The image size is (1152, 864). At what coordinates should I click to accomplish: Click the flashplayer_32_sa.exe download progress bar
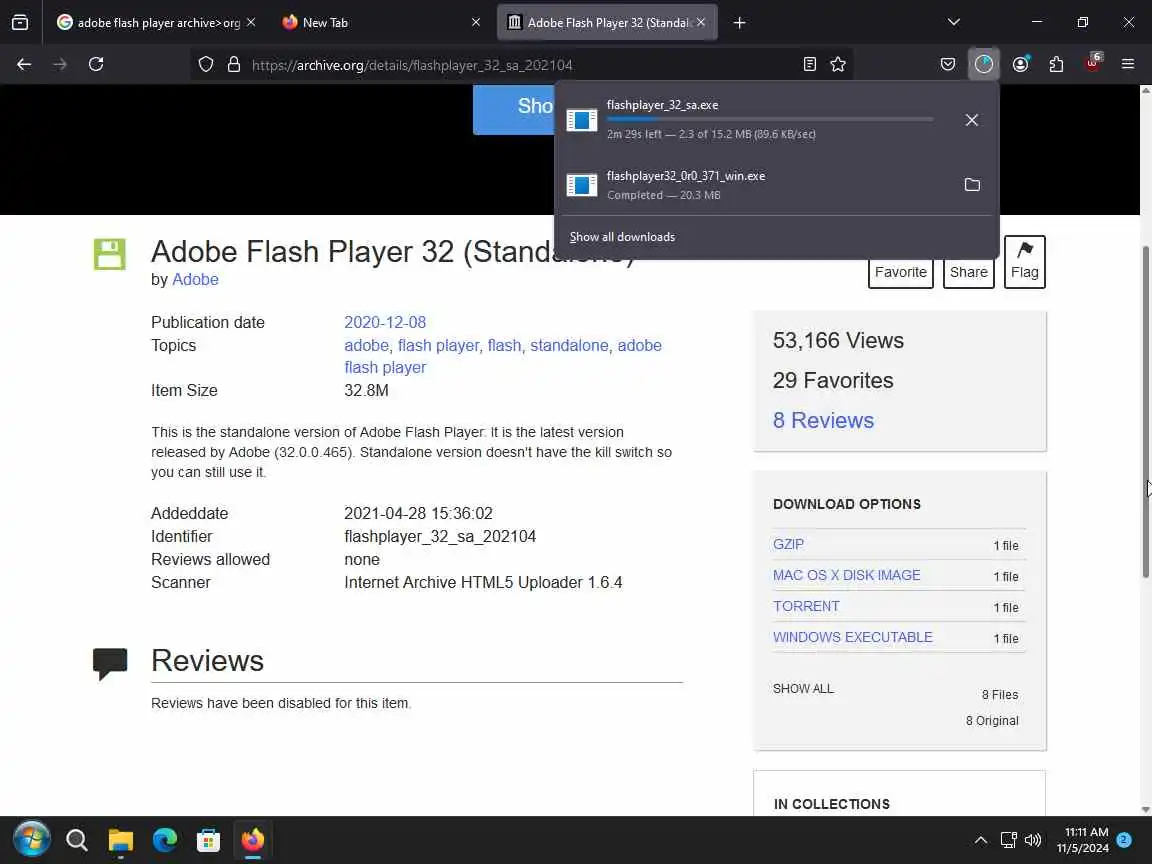(770, 119)
